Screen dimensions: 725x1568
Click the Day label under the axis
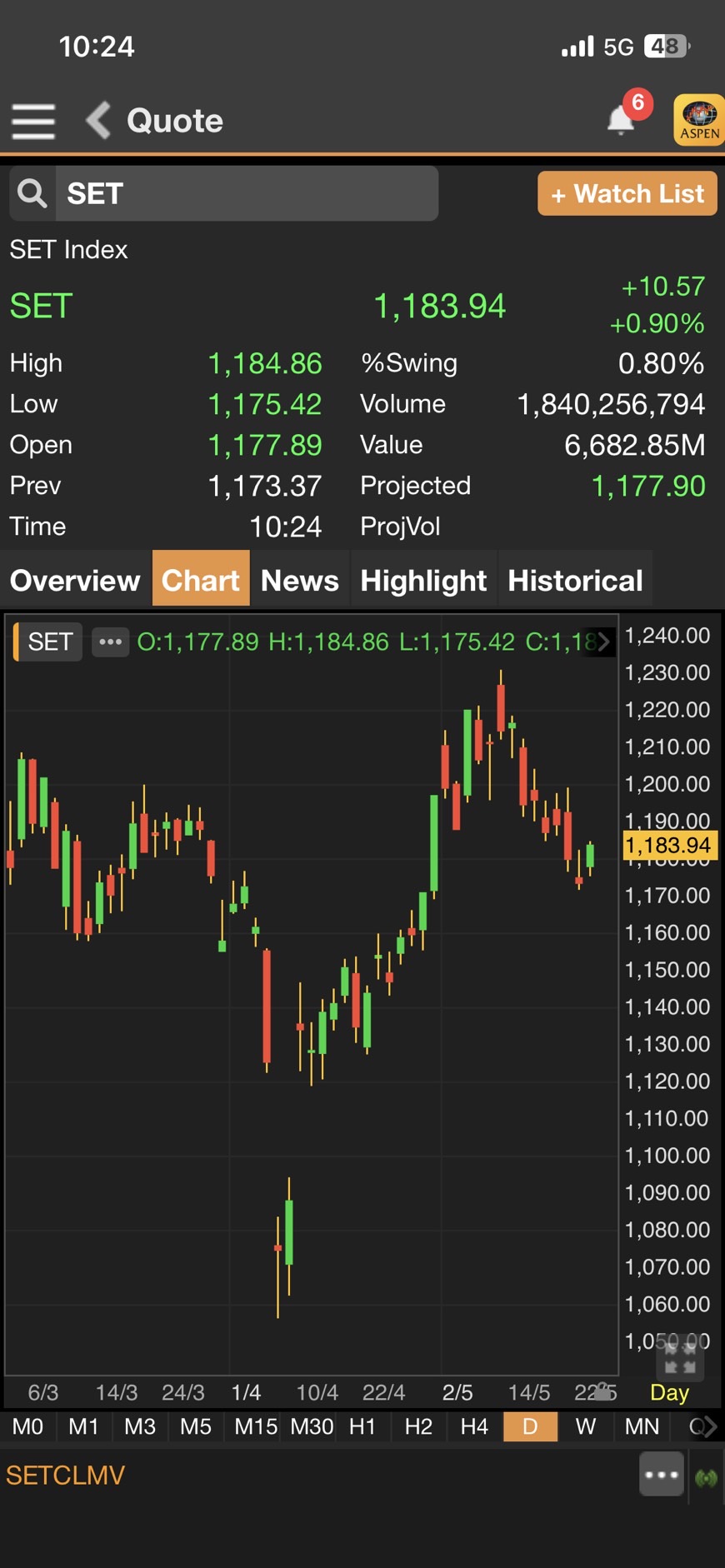coord(669,1392)
